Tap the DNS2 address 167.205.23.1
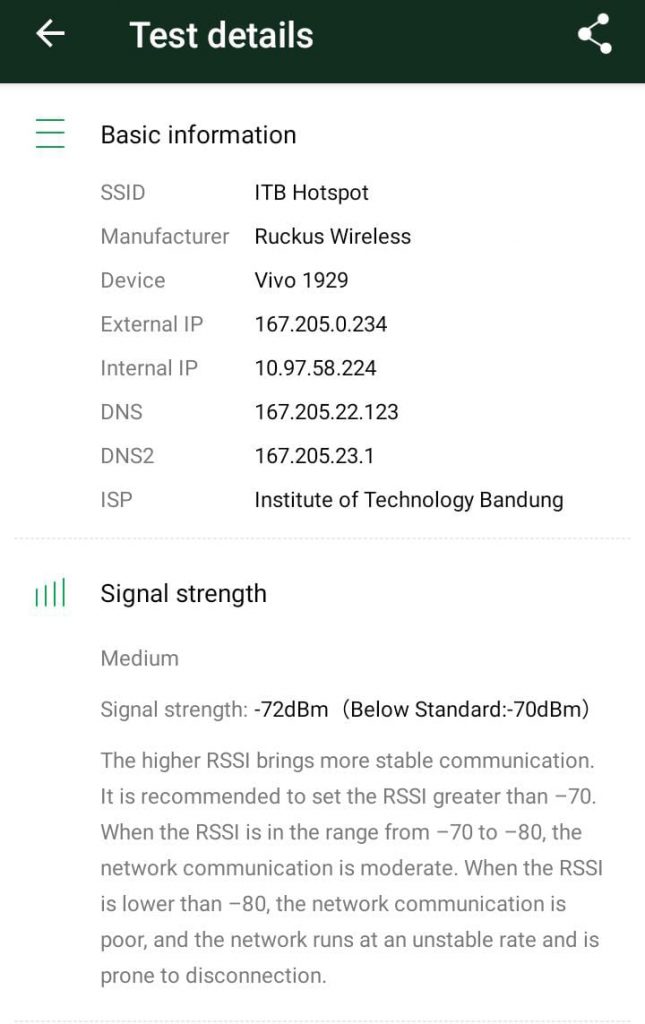Viewport: 645px width, 1024px height. pos(314,456)
